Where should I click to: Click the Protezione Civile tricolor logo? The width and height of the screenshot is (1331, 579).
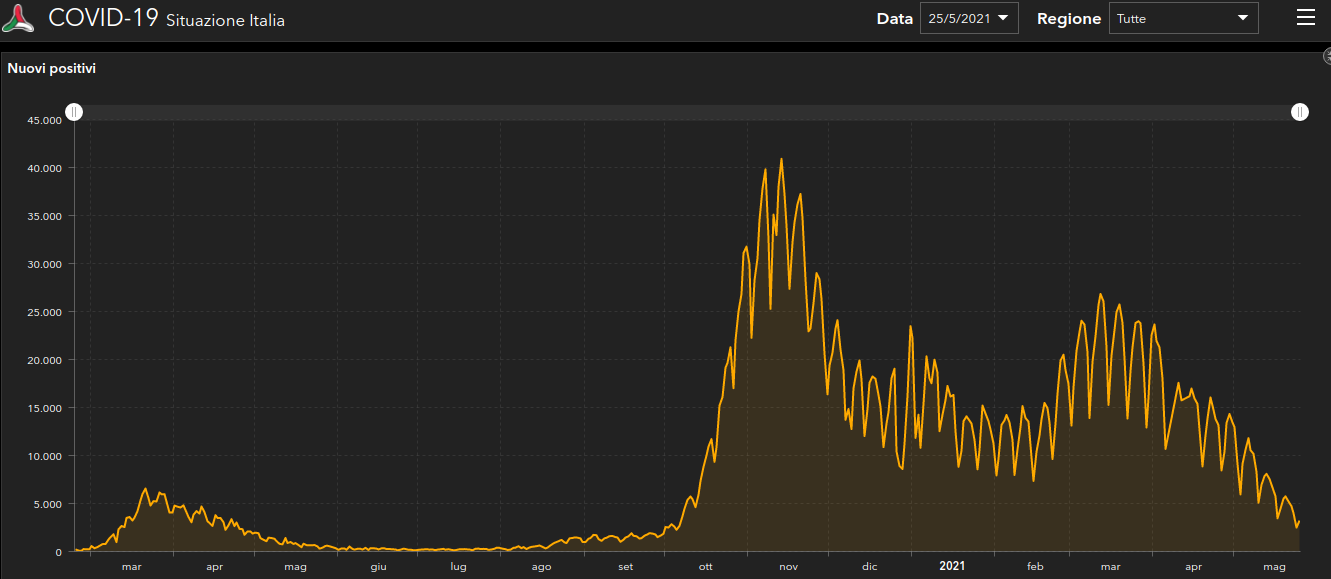19,18
